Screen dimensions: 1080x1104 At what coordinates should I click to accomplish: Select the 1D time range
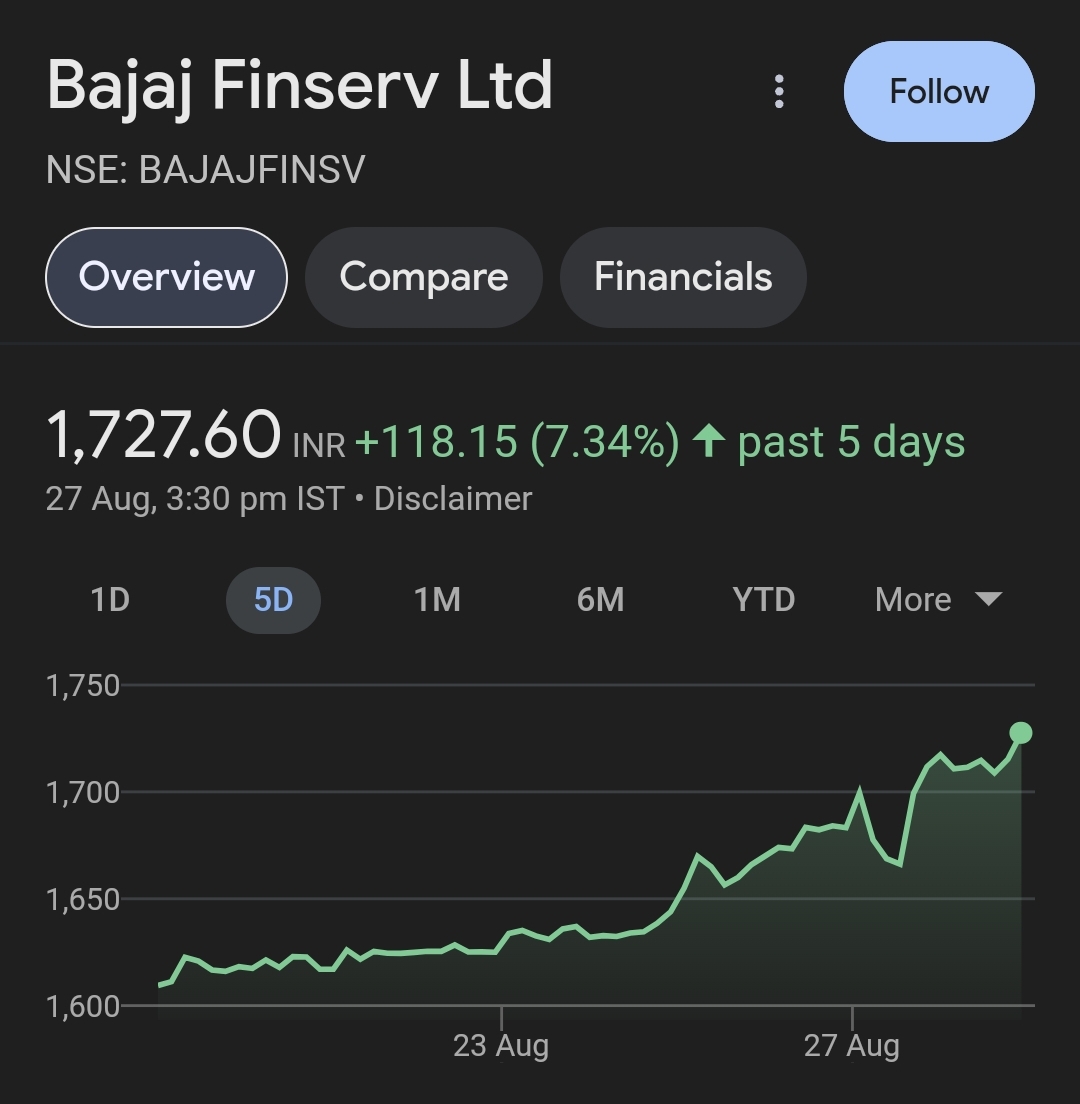pyautogui.click(x=110, y=600)
